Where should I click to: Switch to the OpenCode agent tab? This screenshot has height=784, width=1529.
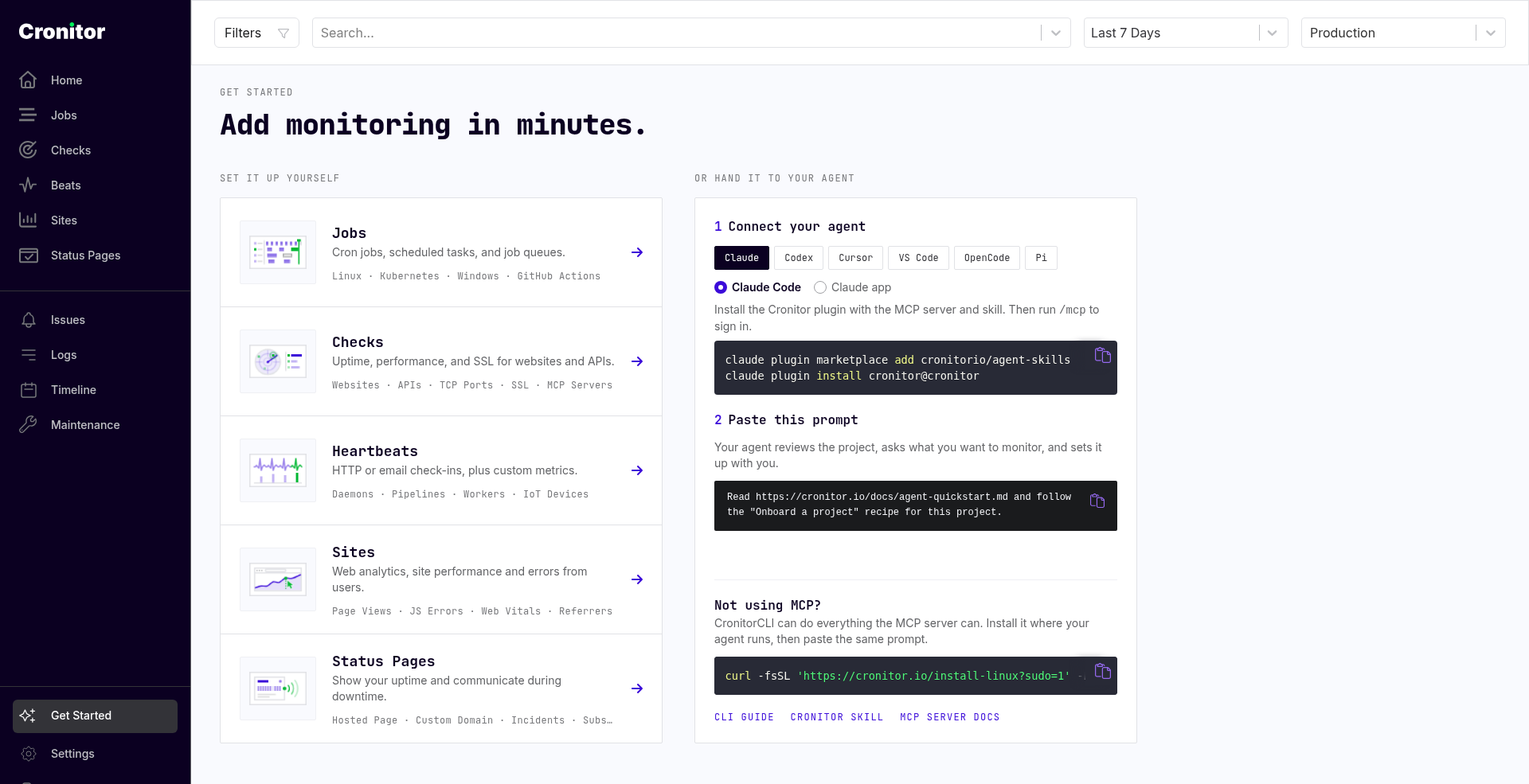pyautogui.click(x=987, y=258)
